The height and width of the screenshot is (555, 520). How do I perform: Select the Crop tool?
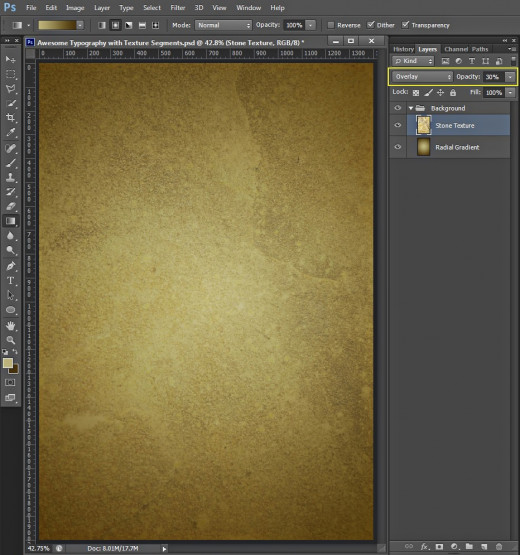(x=11, y=118)
